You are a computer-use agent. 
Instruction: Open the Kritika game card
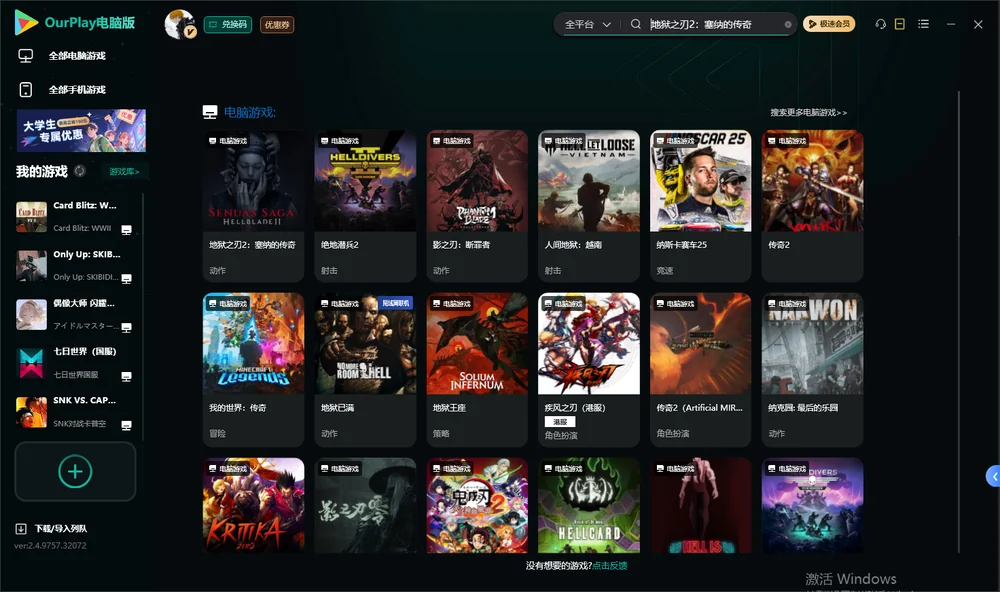click(x=254, y=505)
